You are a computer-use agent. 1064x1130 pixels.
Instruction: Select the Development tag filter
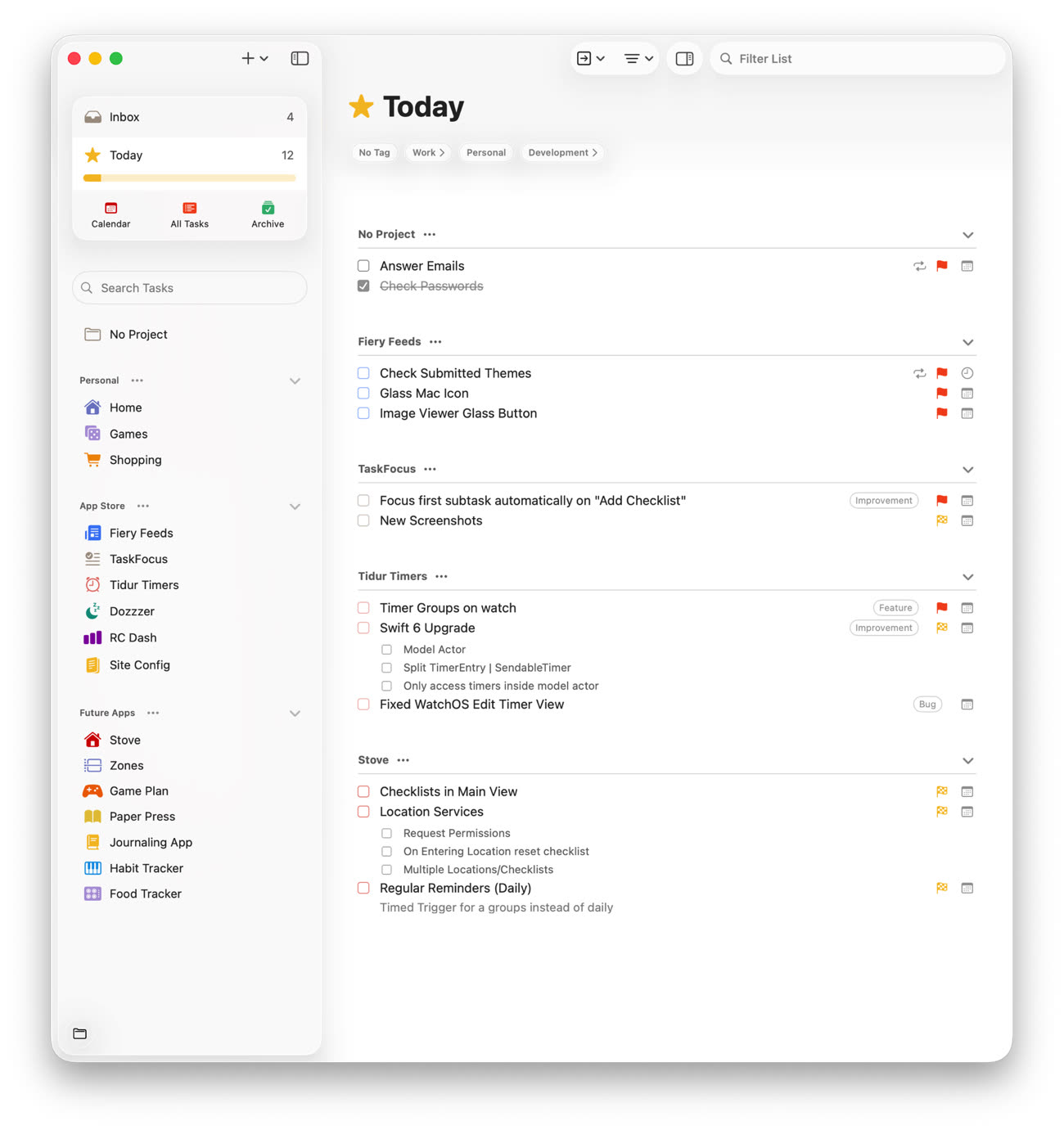coord(562,152)
